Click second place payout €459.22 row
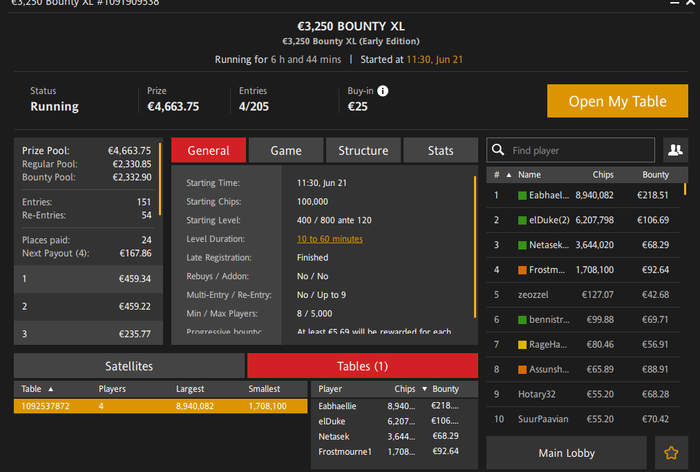Viewport: 700px width, 472px height. (x=88, y=306)
